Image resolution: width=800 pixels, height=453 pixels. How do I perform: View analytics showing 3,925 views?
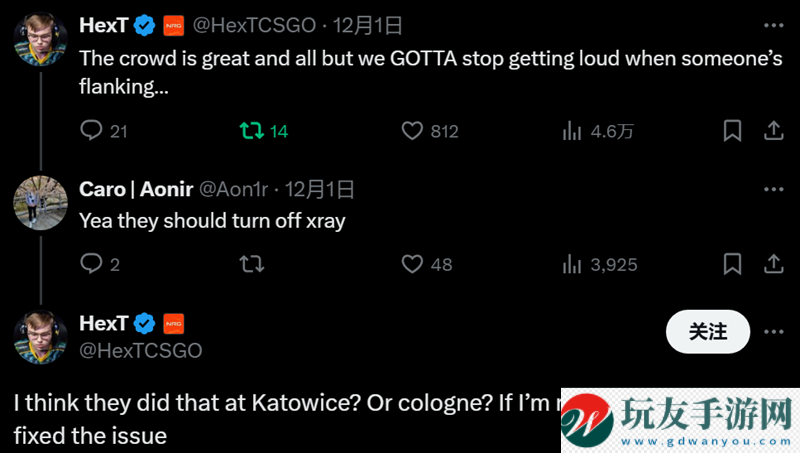tap(600, 264)
